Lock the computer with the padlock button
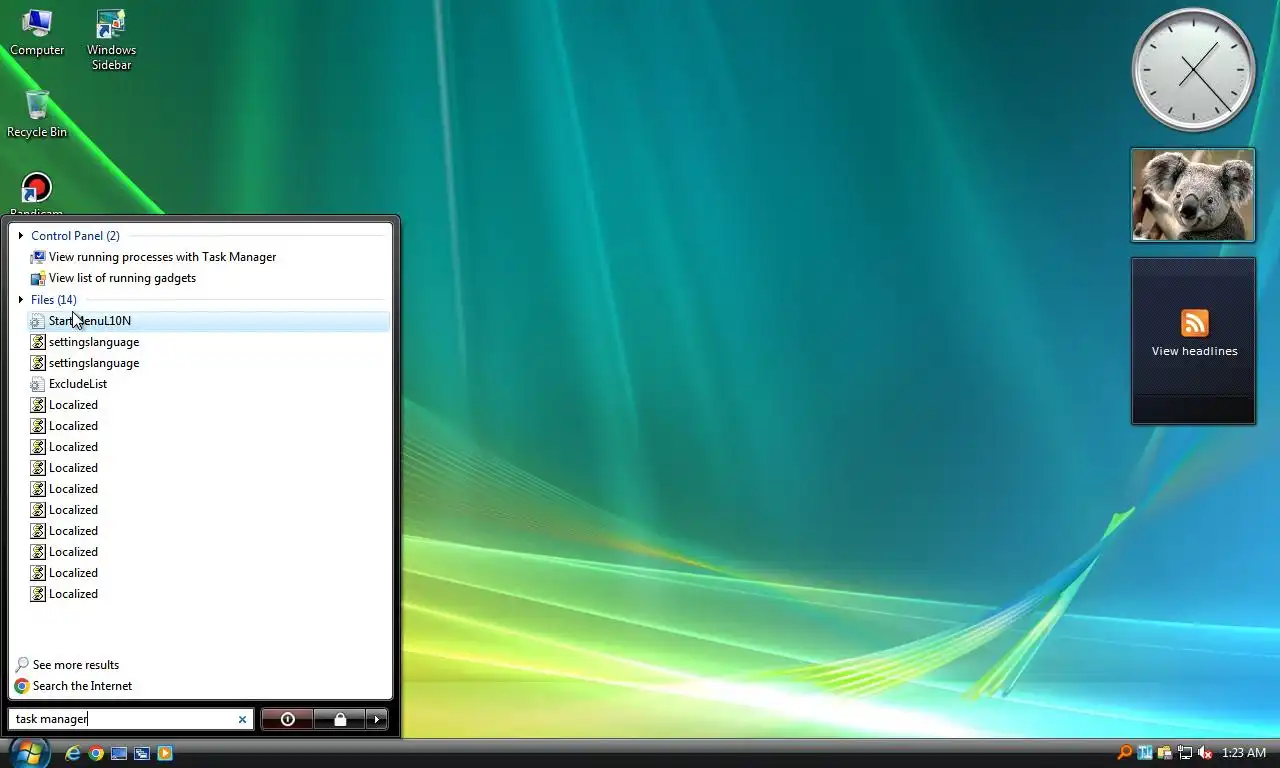This screenshot has height=768, width=1280. click(x=340, y=719)
